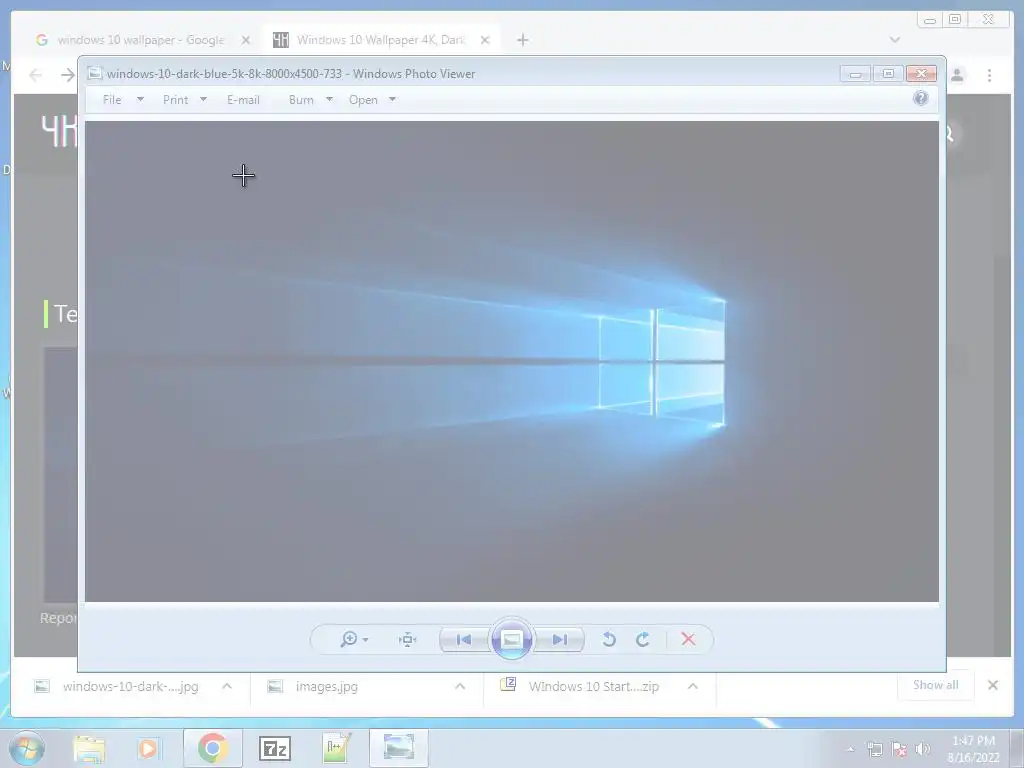Expand the Print dropdown arrow
Screen dimensions: 1024x768
point(203,100)
